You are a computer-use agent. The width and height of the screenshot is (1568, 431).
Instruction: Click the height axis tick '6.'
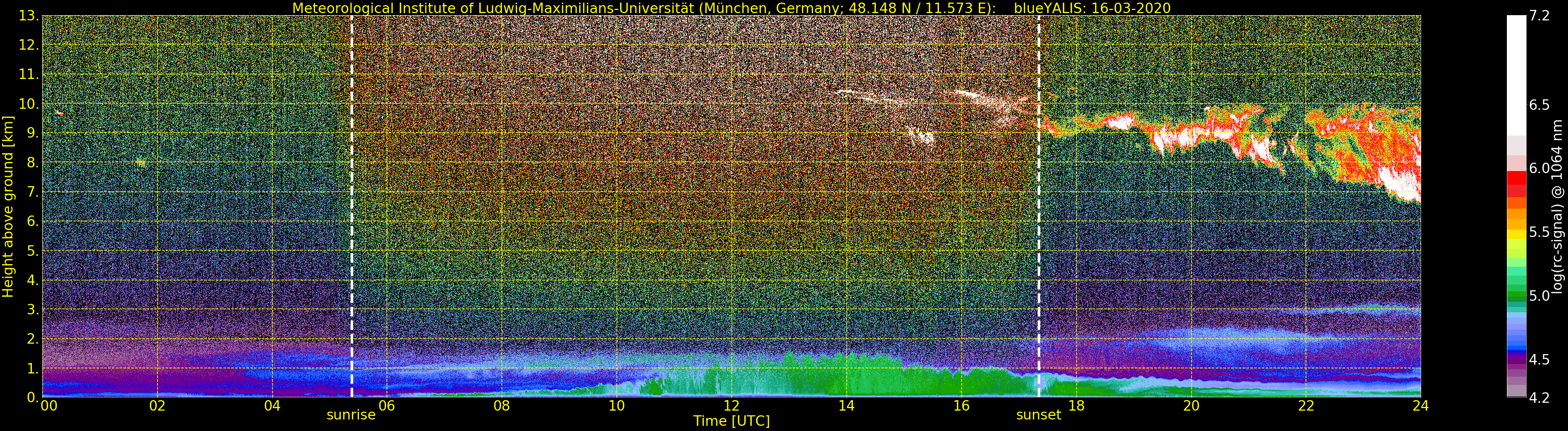(x=33, y=221)
